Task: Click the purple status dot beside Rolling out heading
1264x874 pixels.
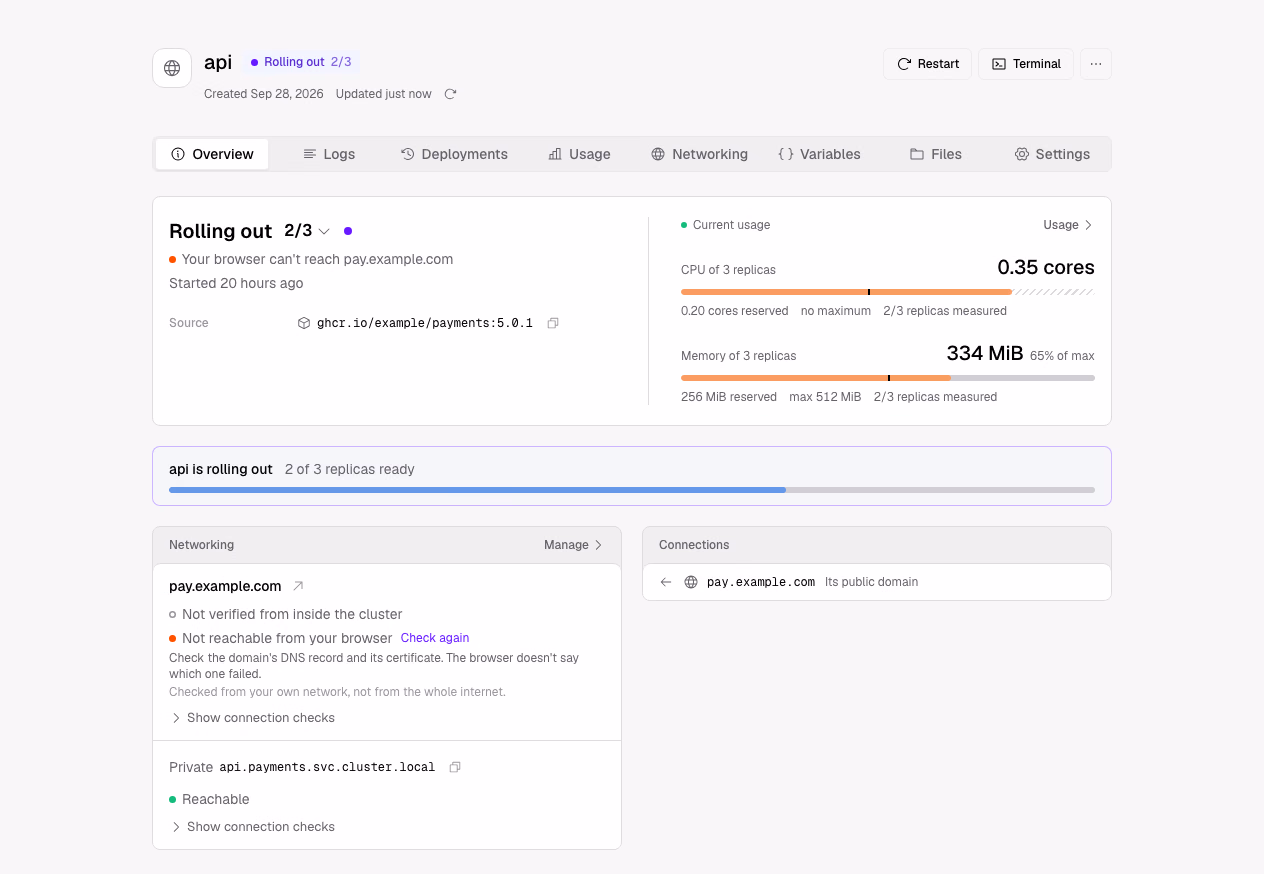Action: [x=348, y=231]
